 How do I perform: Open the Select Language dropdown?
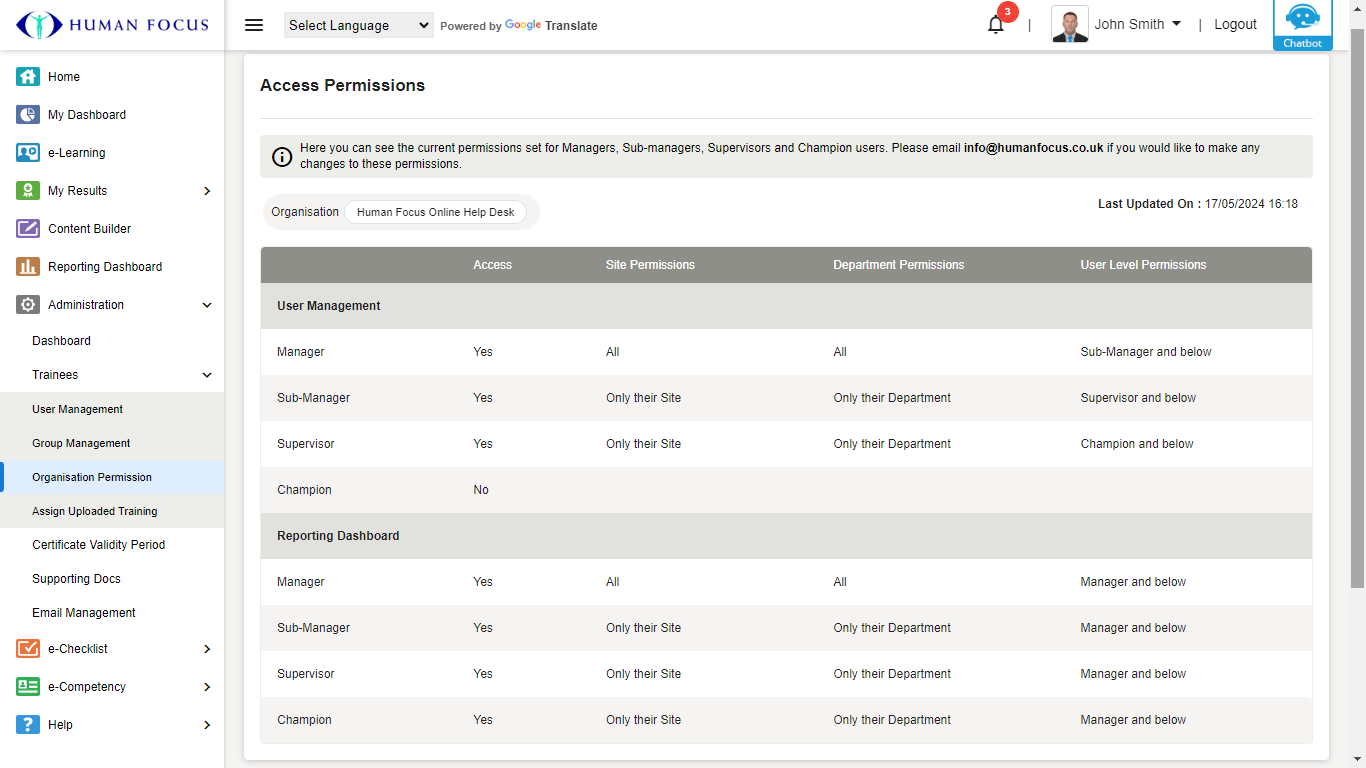pyautogui.click(x=358, y=25)
